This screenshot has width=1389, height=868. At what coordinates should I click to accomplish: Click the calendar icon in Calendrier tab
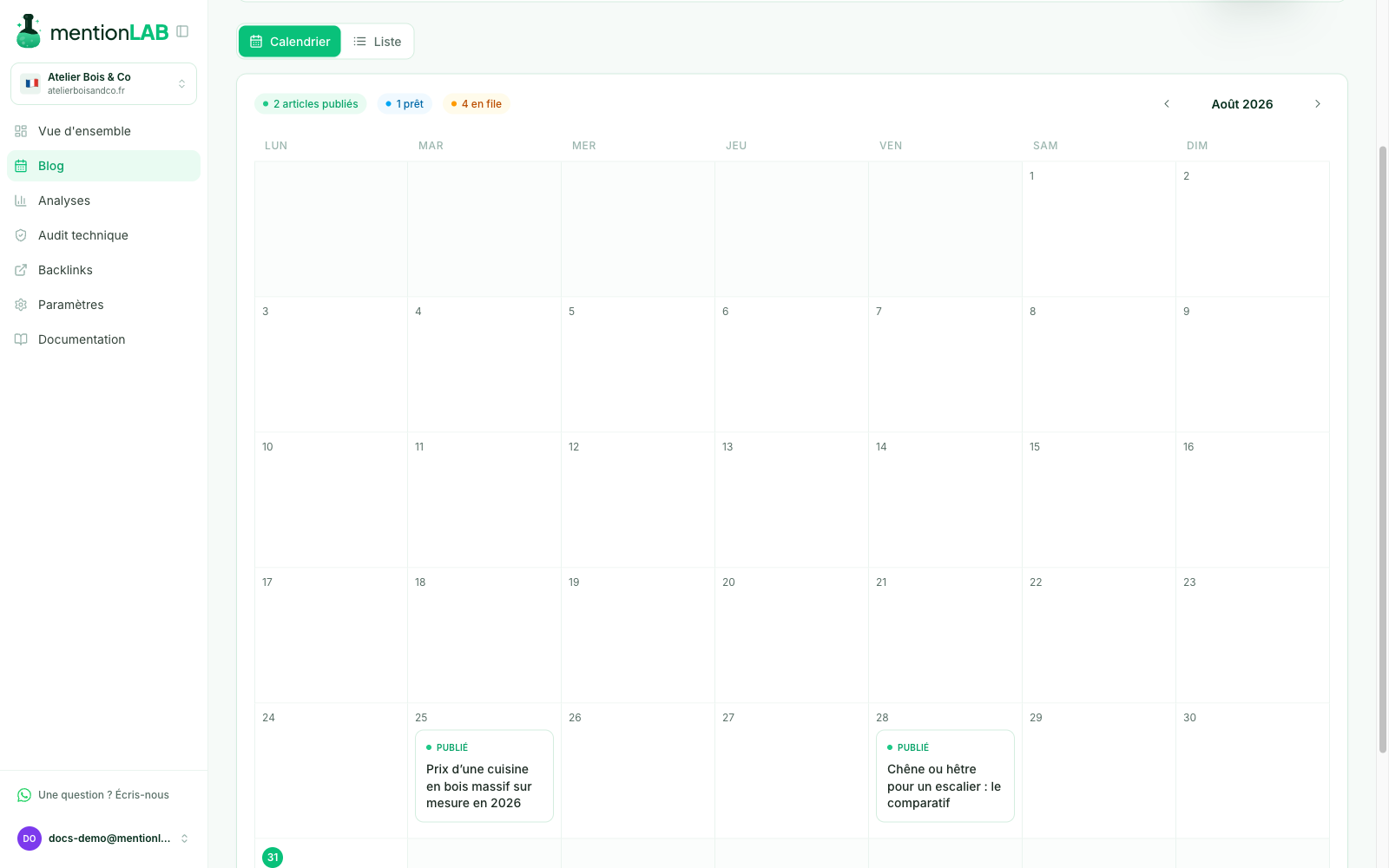[x=256, y=42]
